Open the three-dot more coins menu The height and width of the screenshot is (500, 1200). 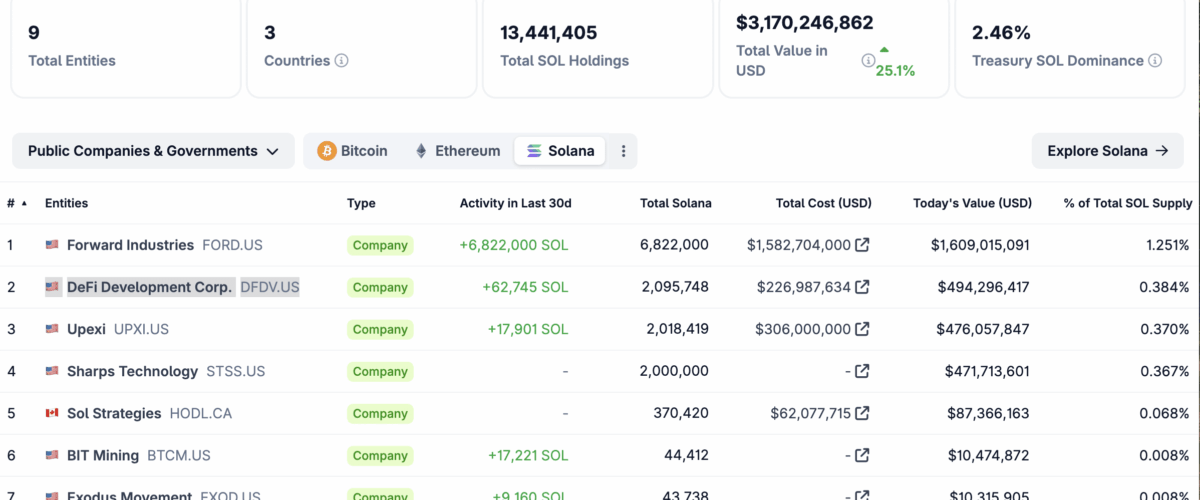pos(624,151)
